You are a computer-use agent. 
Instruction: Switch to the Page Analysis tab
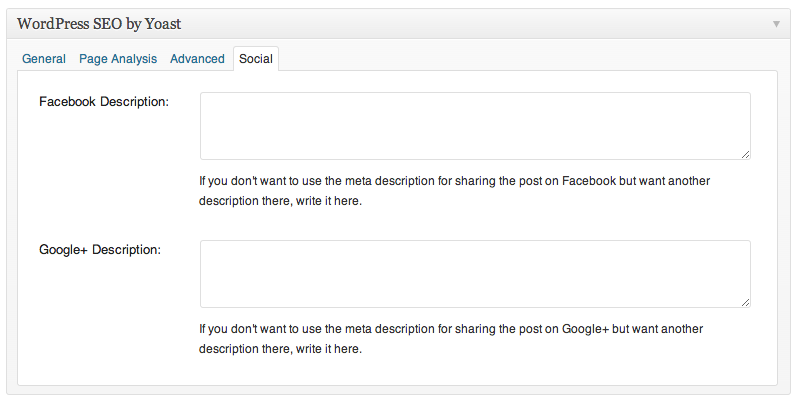[x=118, y=59]
